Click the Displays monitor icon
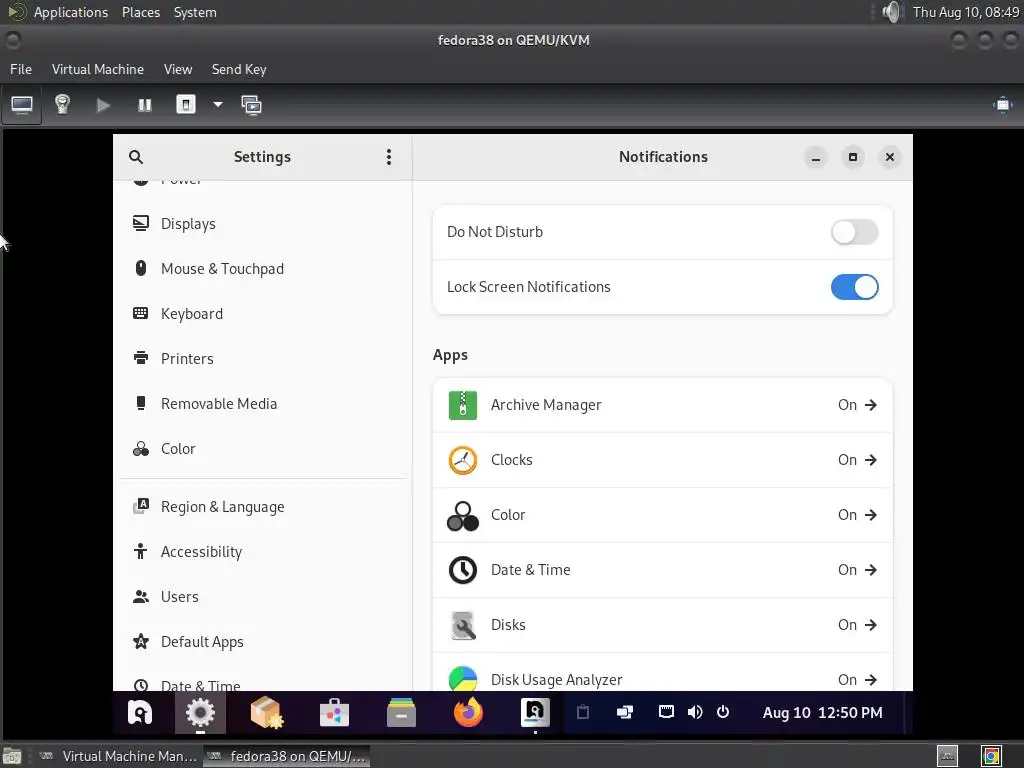 tap(140, 223)
